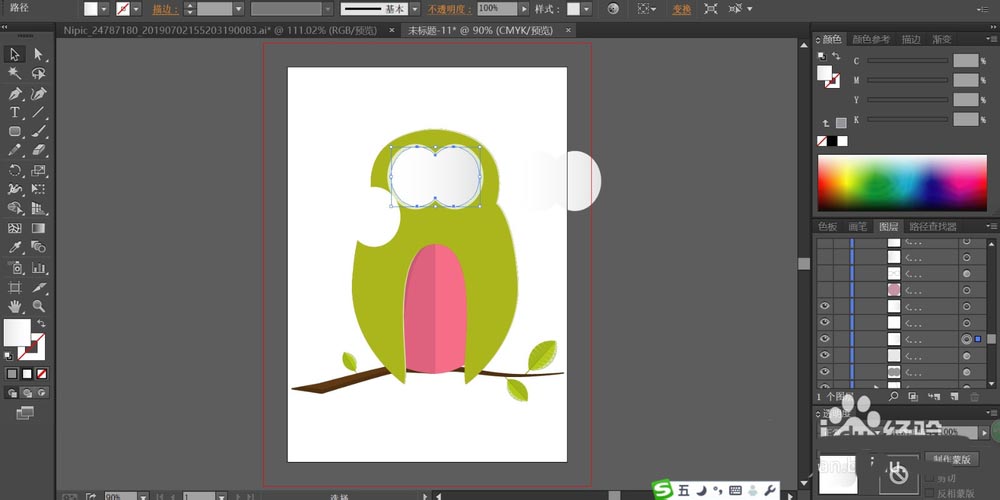Viewport: 1000px width, 500px height.
Task: Select the Blend tool
Action: (x=38, y=247)
